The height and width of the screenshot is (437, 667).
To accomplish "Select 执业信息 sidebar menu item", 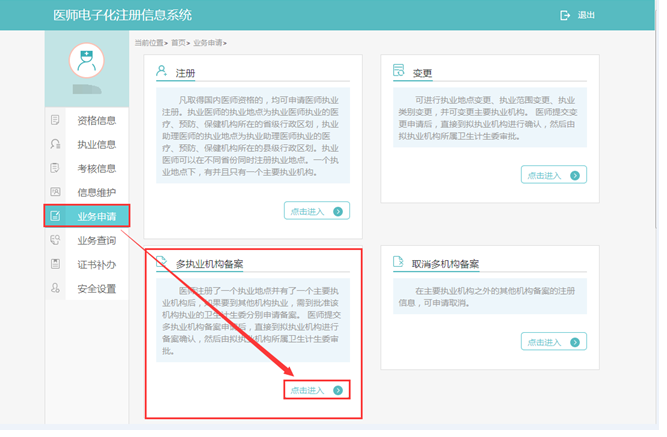I will pyautogui.click(x=96, y=145).
